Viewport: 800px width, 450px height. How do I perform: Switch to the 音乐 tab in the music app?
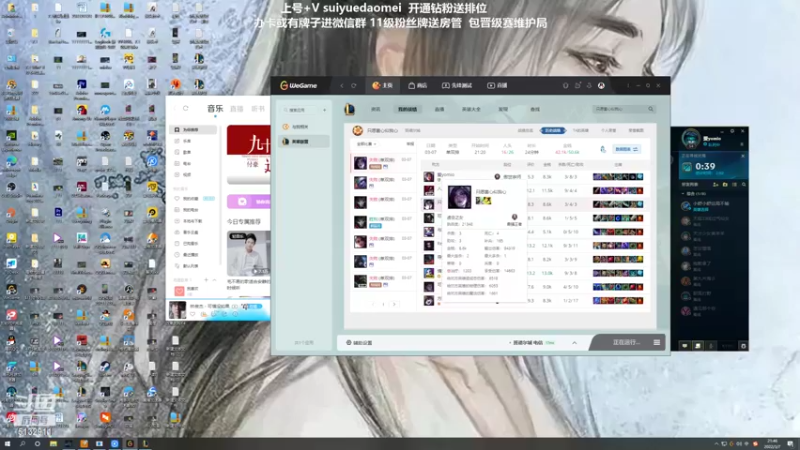pos(215,109)
